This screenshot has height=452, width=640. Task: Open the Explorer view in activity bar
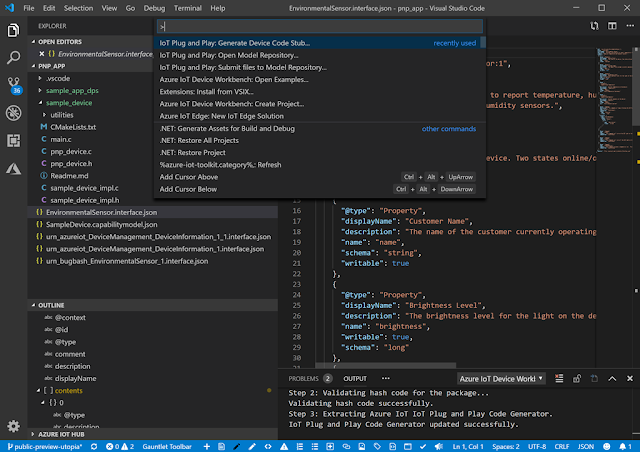[14, 30]
